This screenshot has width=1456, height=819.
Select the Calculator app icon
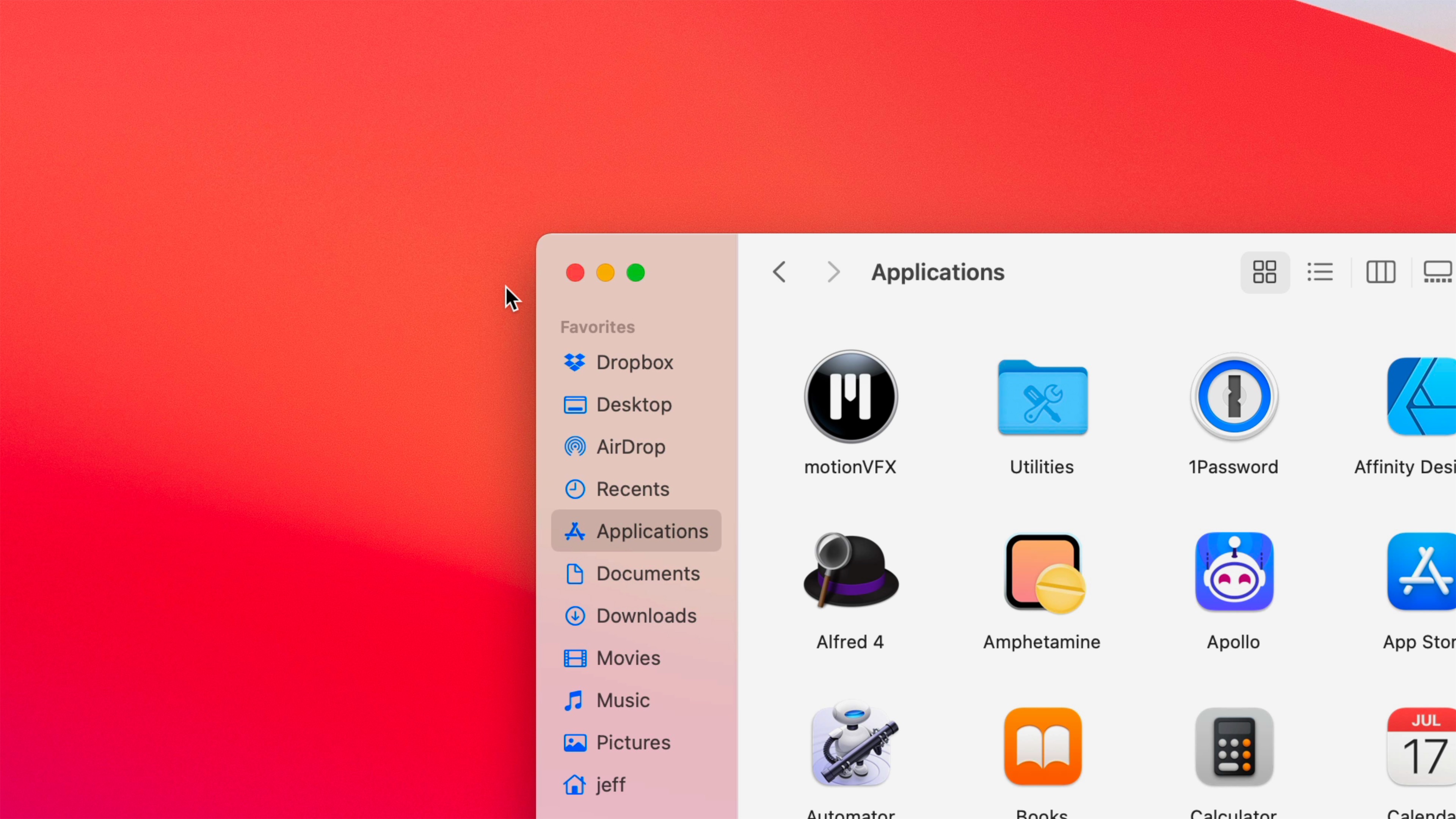tap(1234, 746)
